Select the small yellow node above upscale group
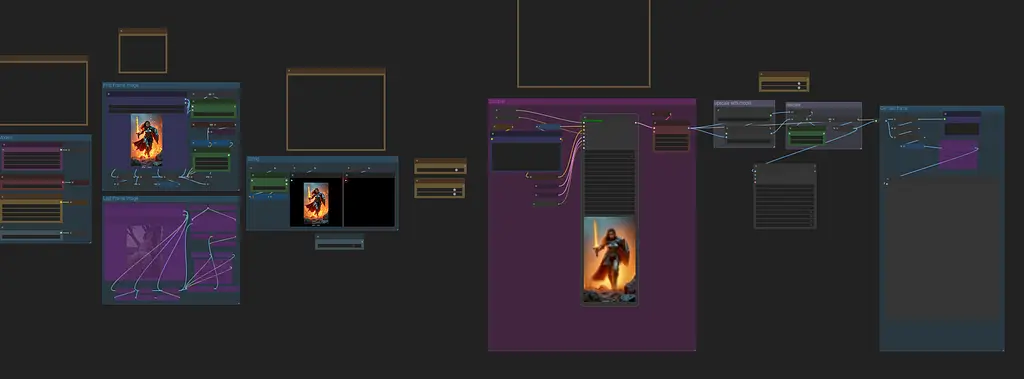 784,82
